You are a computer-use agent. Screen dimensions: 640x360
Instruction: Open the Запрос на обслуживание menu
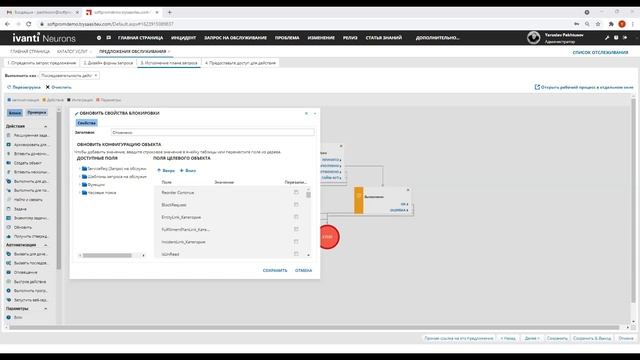(236, 38)
